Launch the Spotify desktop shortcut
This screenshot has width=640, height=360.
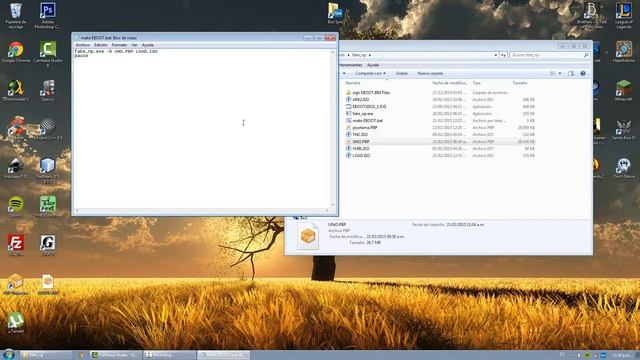tap(16, 206)
